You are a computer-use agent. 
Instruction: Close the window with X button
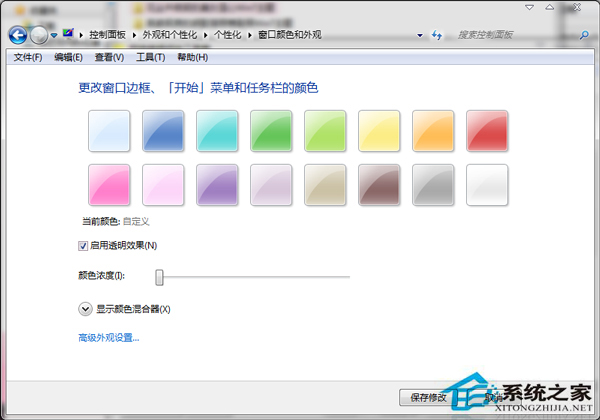click(577, 7)
